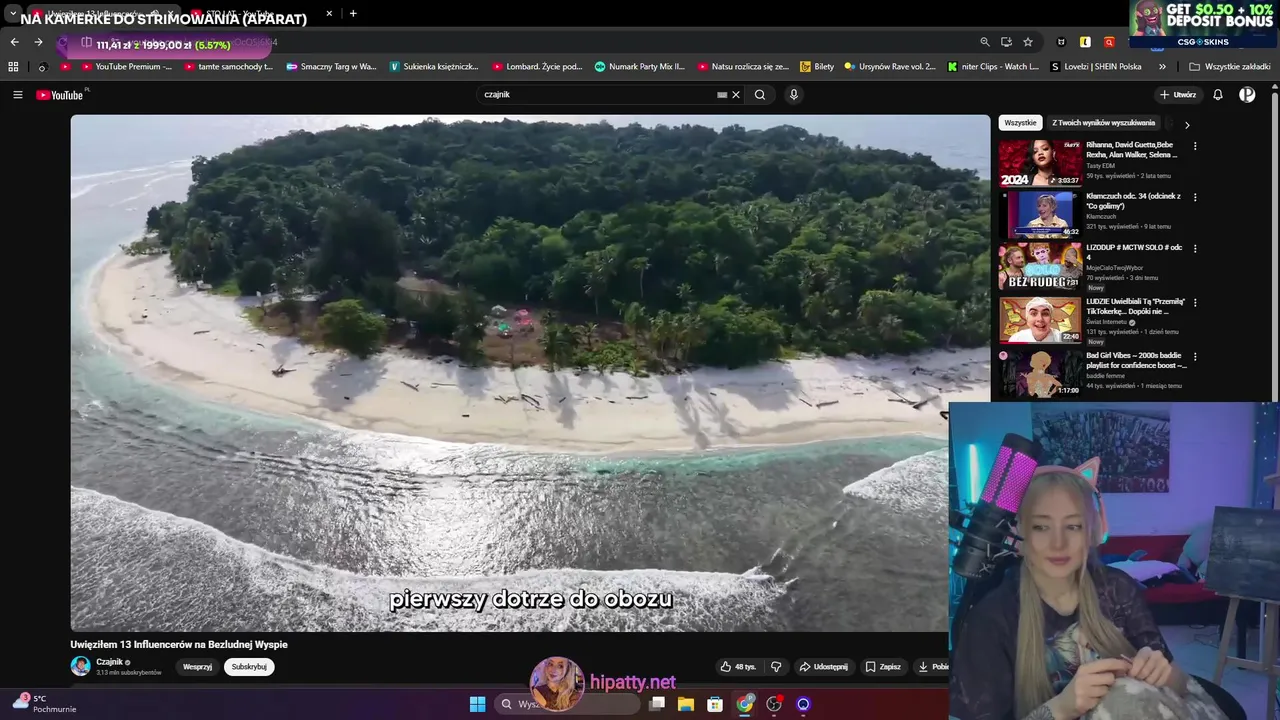Play the Bad Girl Vibes playlist thumbnail

pyautogui.click(x=1040, y=373)
